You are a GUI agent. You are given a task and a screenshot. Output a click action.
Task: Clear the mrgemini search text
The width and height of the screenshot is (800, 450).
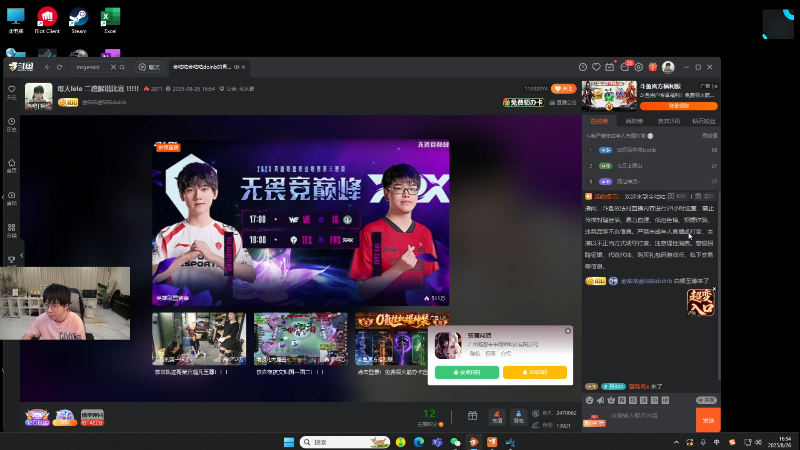tap(113, 67)
